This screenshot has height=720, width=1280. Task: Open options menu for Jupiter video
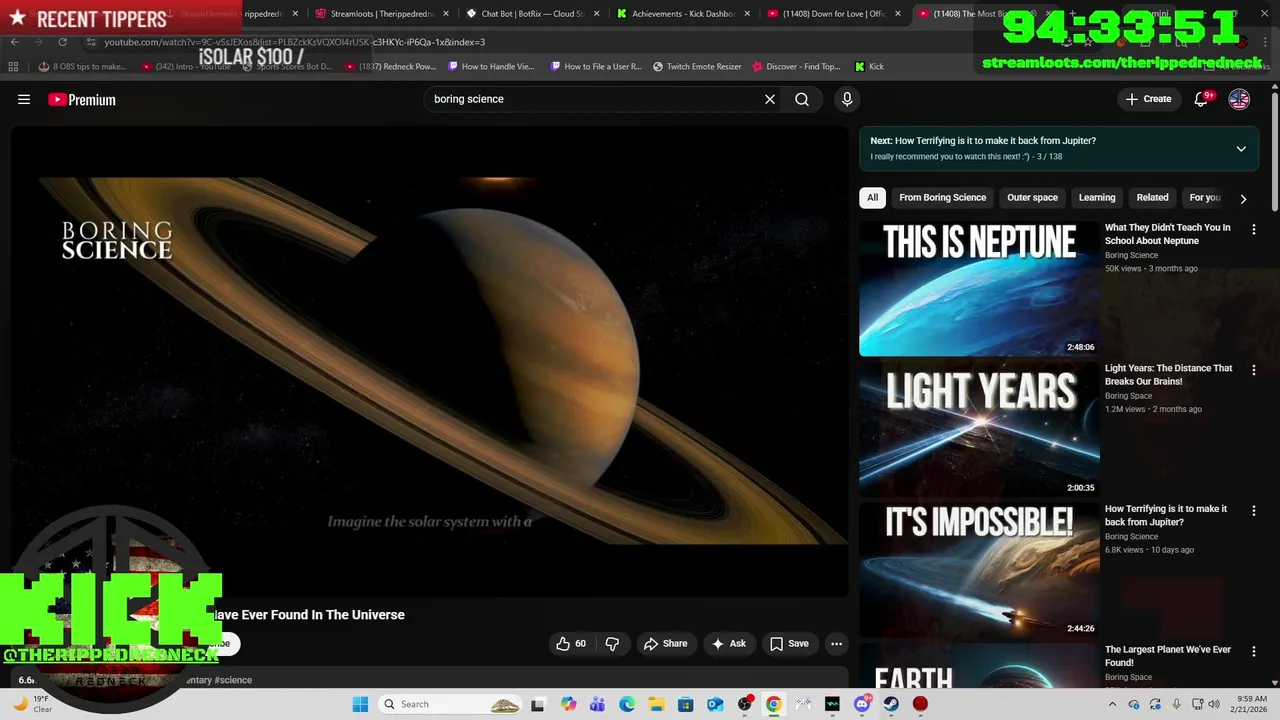coord(1254,511)
